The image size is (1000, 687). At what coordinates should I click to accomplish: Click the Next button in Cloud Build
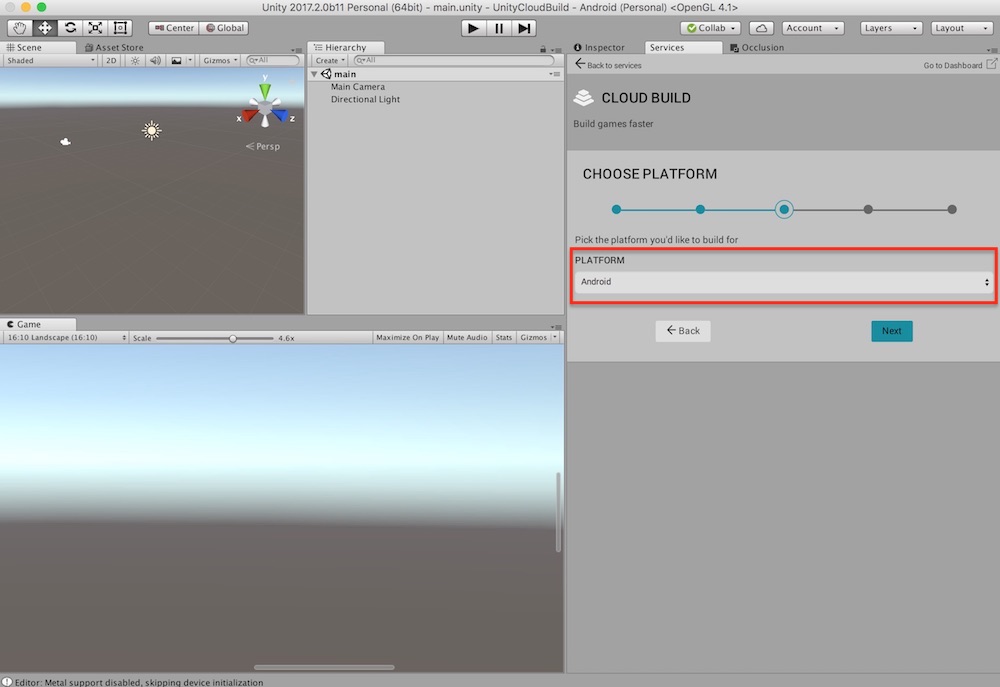tap(891, 330)
